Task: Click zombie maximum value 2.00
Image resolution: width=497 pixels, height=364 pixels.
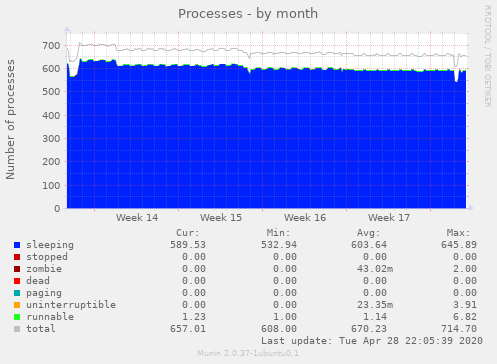Action: [465, 269]
